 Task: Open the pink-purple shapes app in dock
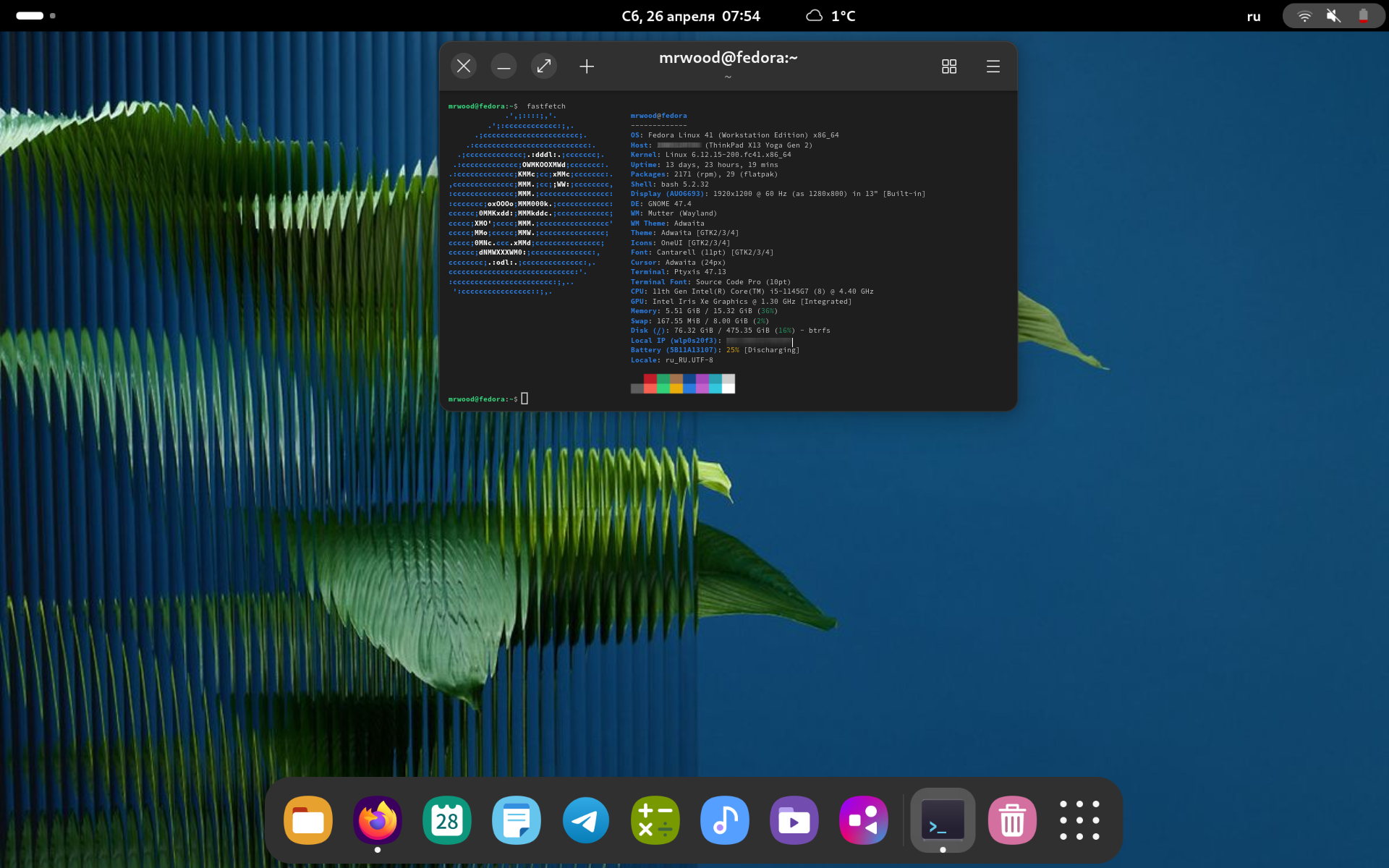pos(864,820)
